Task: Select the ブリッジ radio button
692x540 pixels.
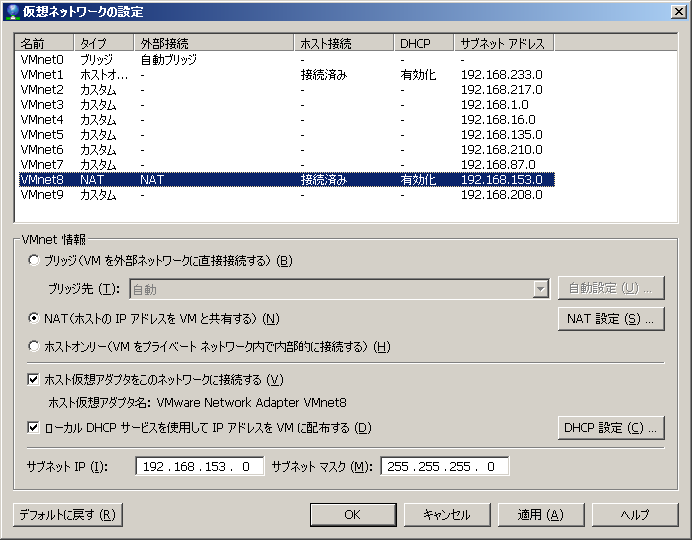Action: coord(34,260)
